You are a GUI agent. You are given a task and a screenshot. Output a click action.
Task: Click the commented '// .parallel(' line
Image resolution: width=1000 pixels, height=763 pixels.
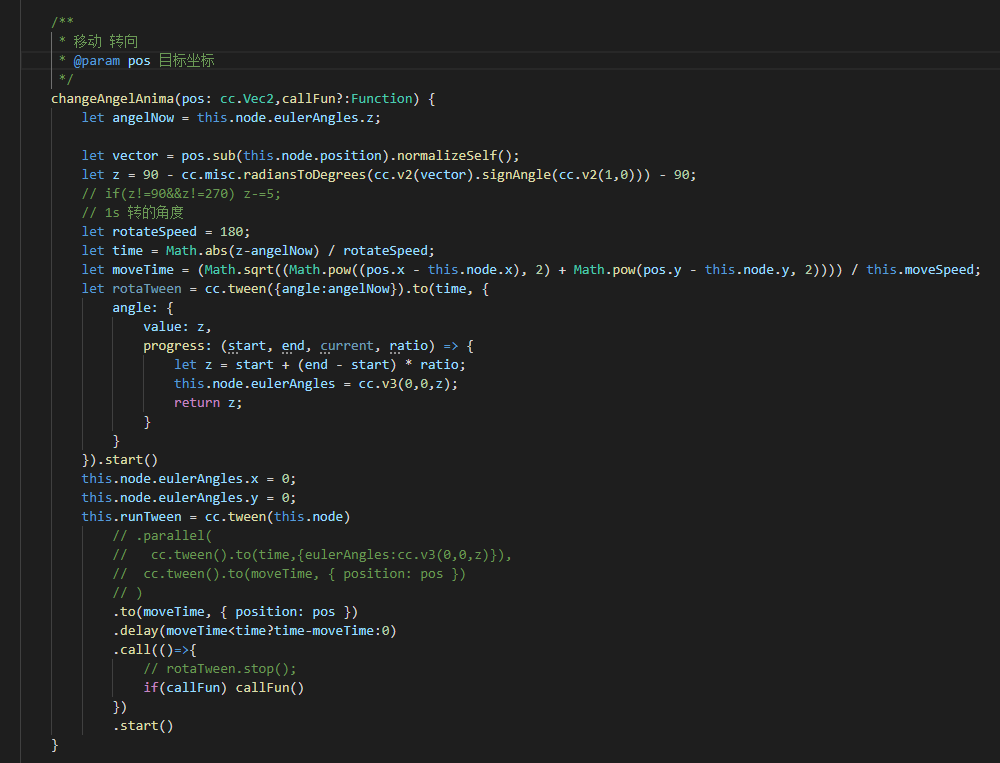(163, 536)
